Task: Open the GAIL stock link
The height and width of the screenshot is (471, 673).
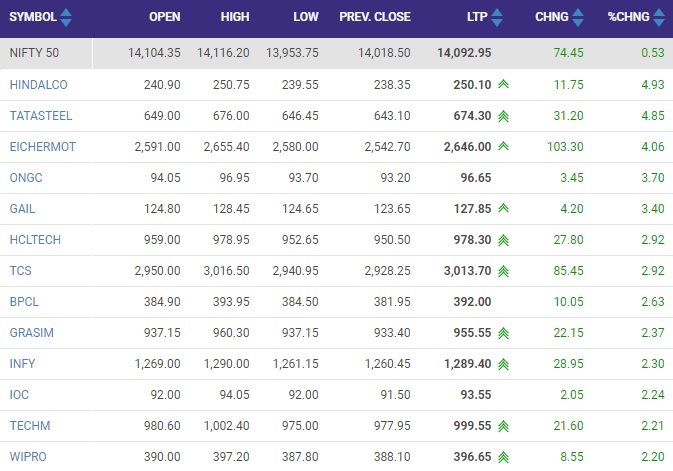Action: 22,209
